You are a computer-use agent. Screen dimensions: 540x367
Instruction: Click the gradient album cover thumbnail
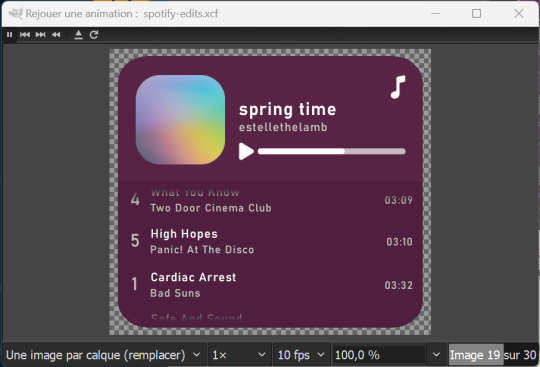[x=180, y=119]
